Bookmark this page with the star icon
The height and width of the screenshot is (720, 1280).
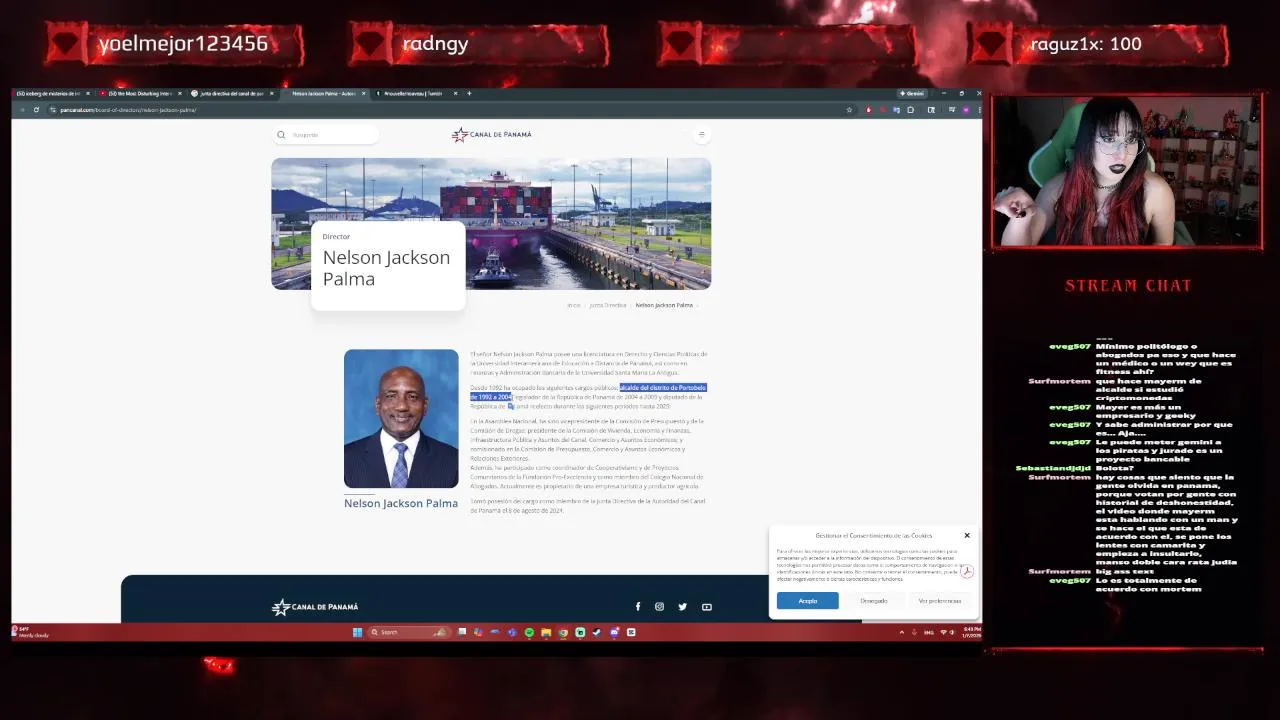pyautogui.click(x=849, y=110)
